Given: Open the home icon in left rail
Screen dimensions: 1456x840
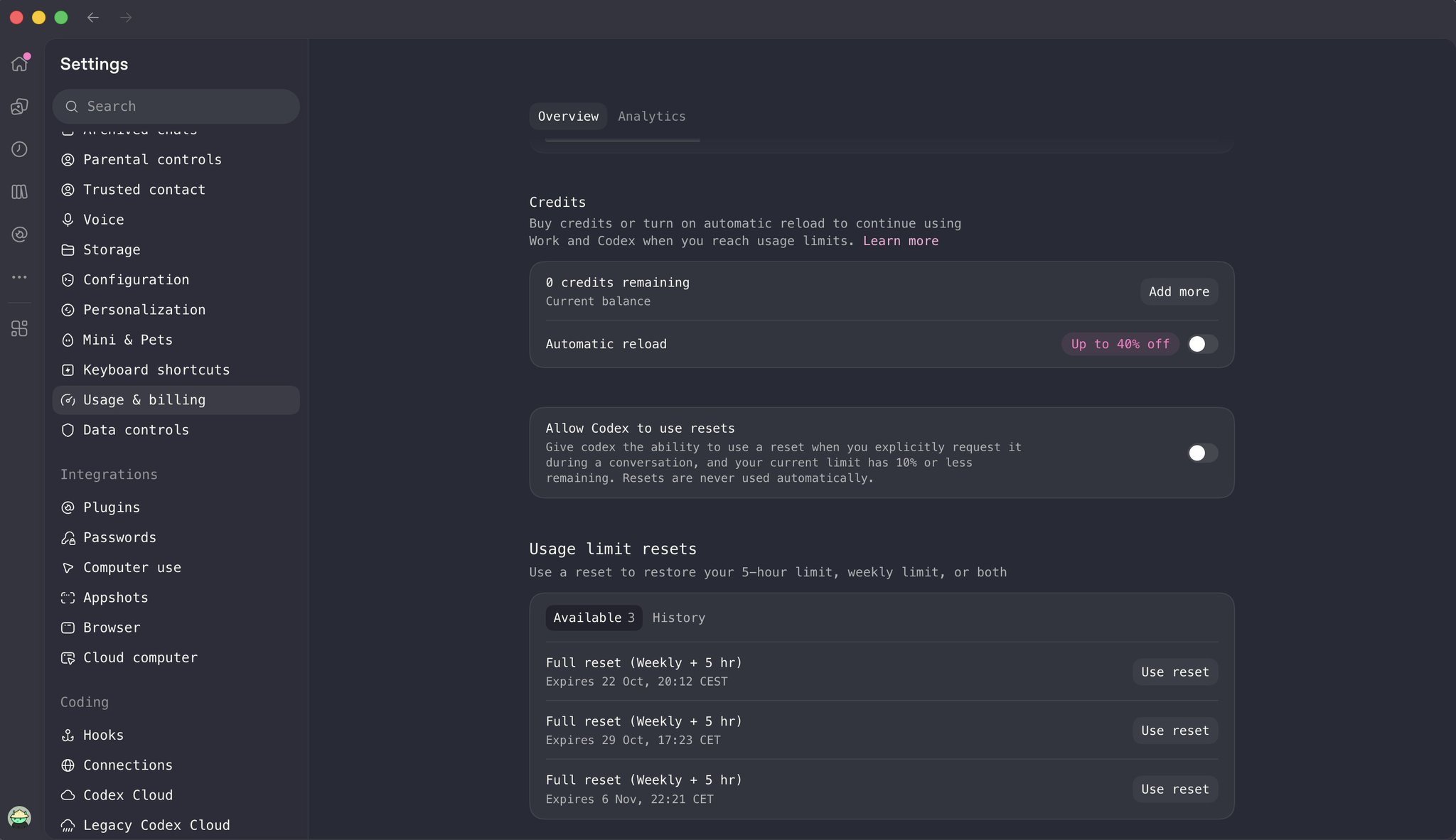Looking at the screenshot, I should point(19,64).
